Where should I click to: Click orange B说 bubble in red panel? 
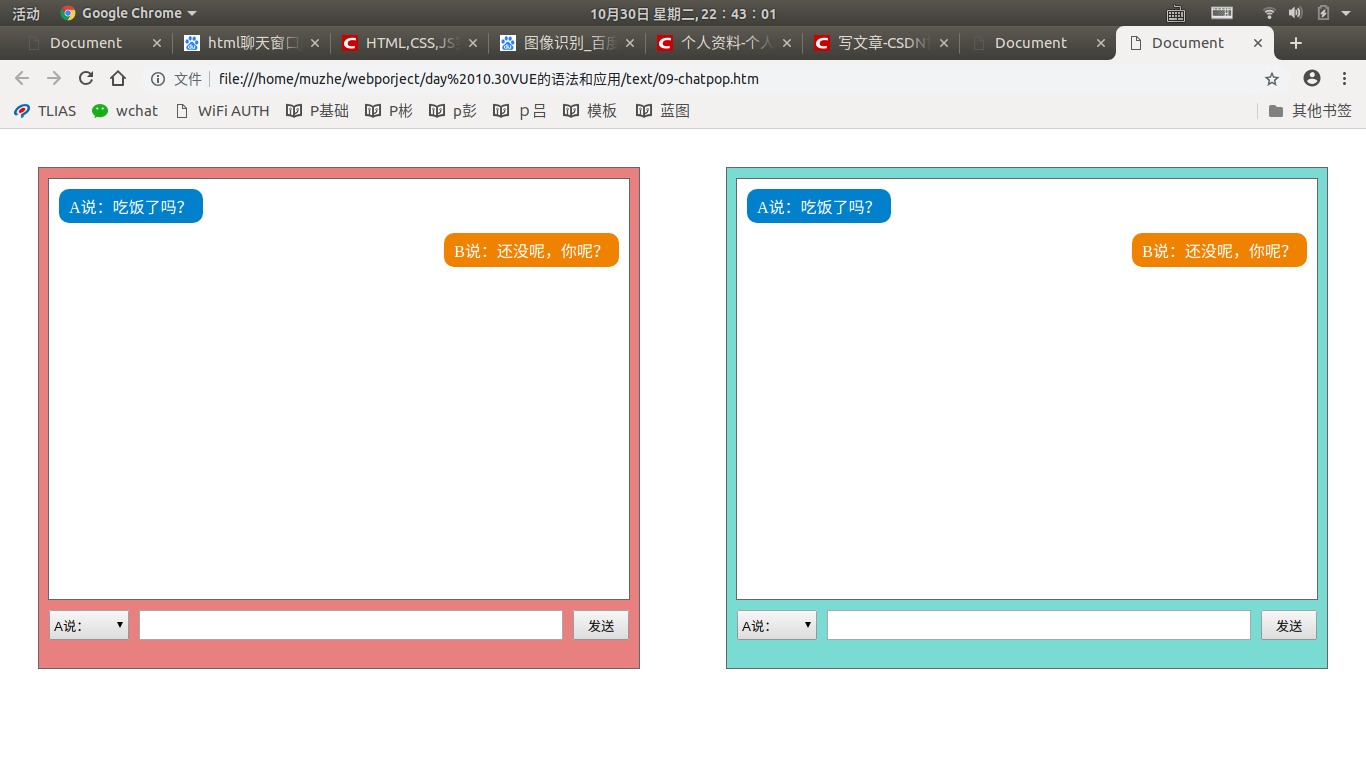531,250
